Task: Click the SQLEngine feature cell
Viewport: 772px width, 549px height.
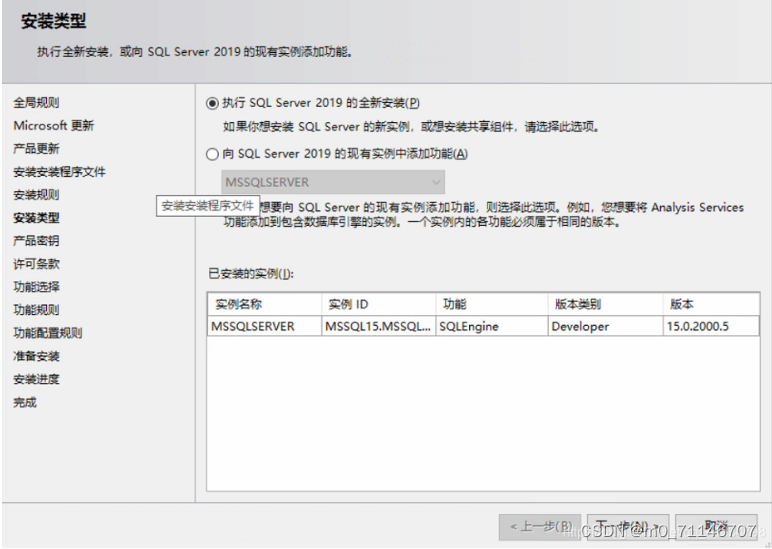Action: coord(492,326)
